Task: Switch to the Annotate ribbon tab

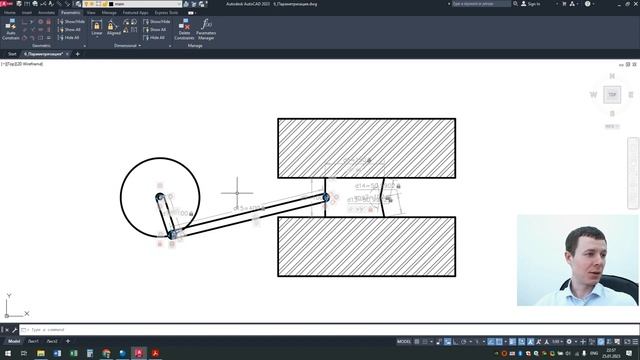Action: [47, 13]
